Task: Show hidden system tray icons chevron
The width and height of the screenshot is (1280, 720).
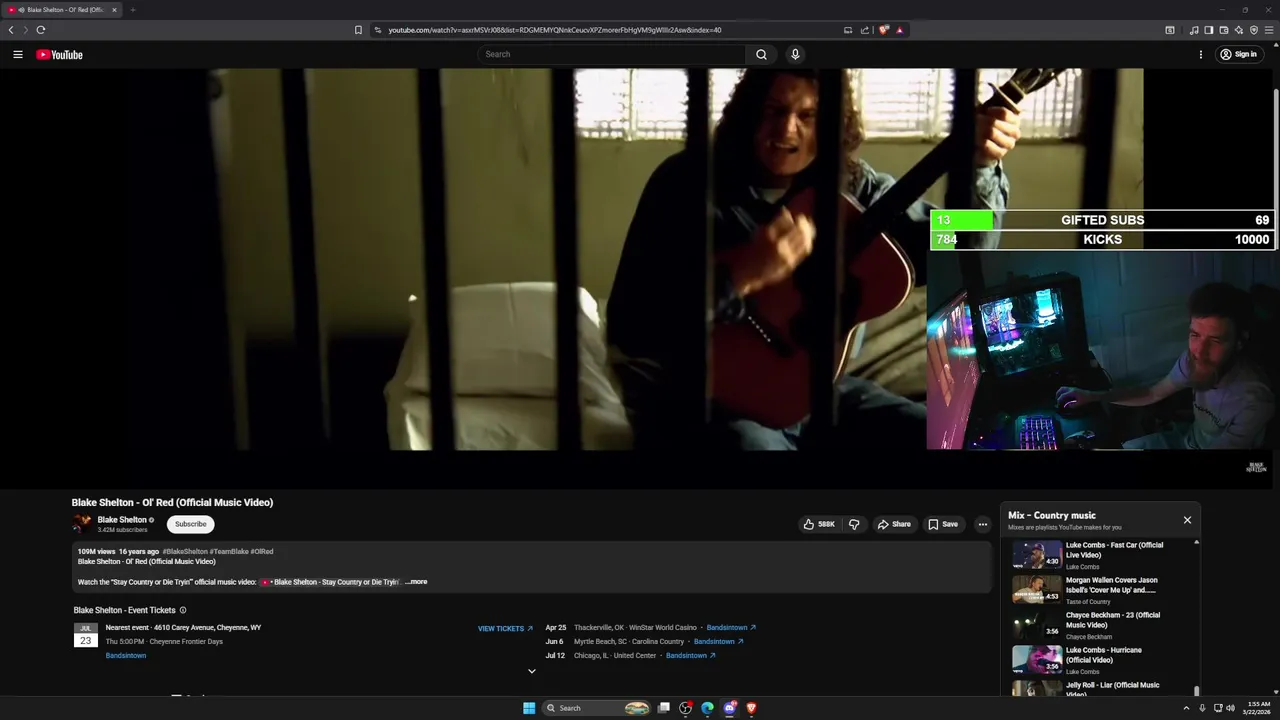Action: pyautogui.click(x=1187, y=708)
